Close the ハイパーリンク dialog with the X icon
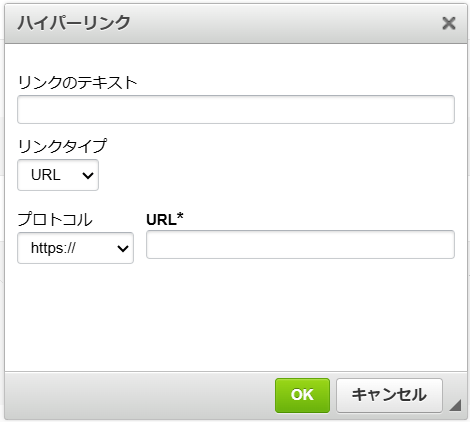470x422 pixels. pos(449,23)
